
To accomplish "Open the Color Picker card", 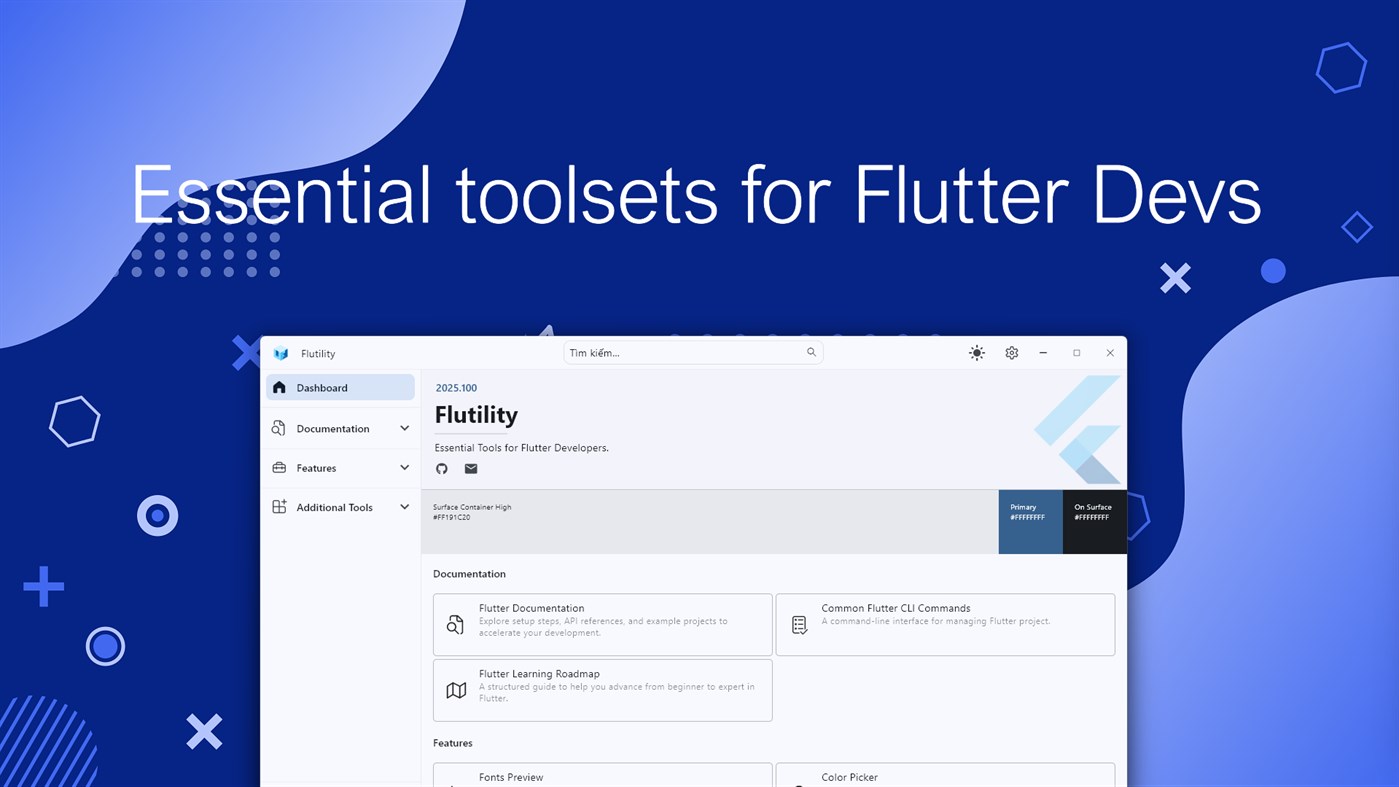I will point(945,775).
